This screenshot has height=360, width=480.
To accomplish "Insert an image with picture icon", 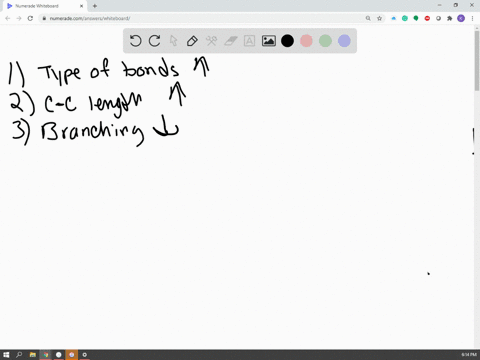I will coord(269,41).
